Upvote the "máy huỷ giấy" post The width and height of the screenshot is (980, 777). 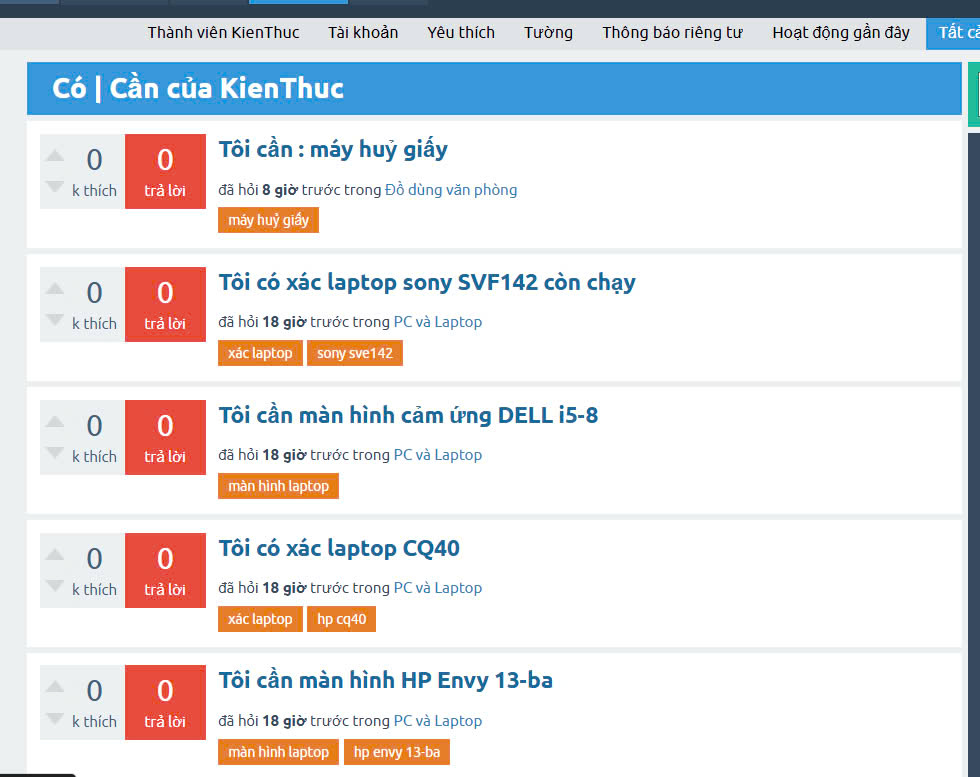click(55, 156)
